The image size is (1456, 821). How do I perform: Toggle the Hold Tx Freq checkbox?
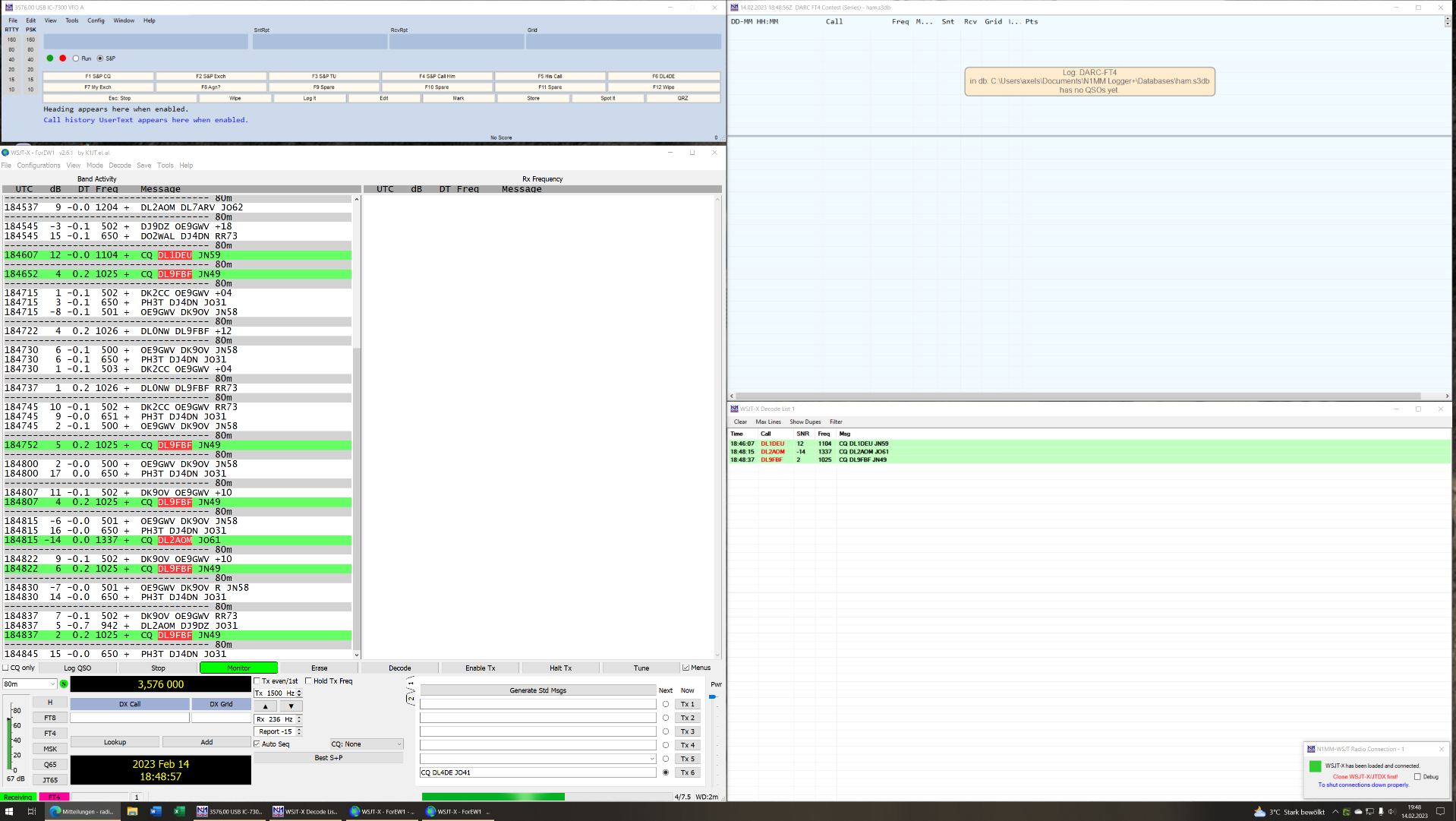point(309,681)
